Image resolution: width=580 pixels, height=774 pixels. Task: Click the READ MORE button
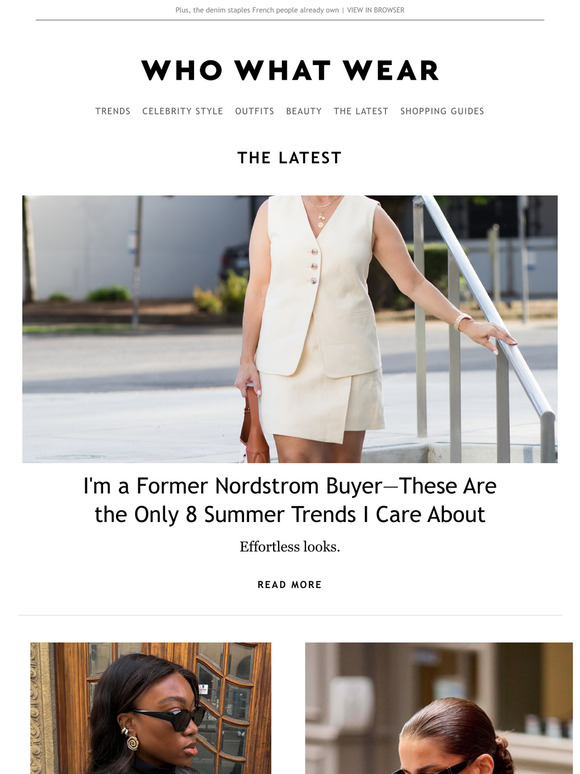[x=290, y=584]
